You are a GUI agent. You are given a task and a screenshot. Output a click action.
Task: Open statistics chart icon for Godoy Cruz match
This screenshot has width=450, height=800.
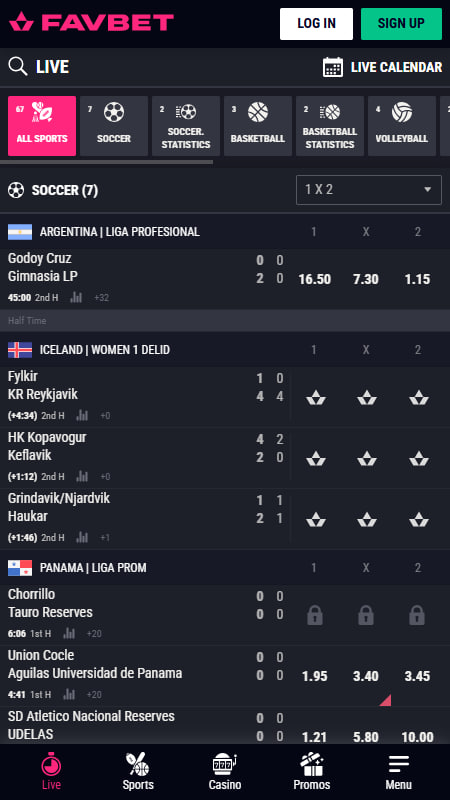pyautogui.click(x=76, y=297)
